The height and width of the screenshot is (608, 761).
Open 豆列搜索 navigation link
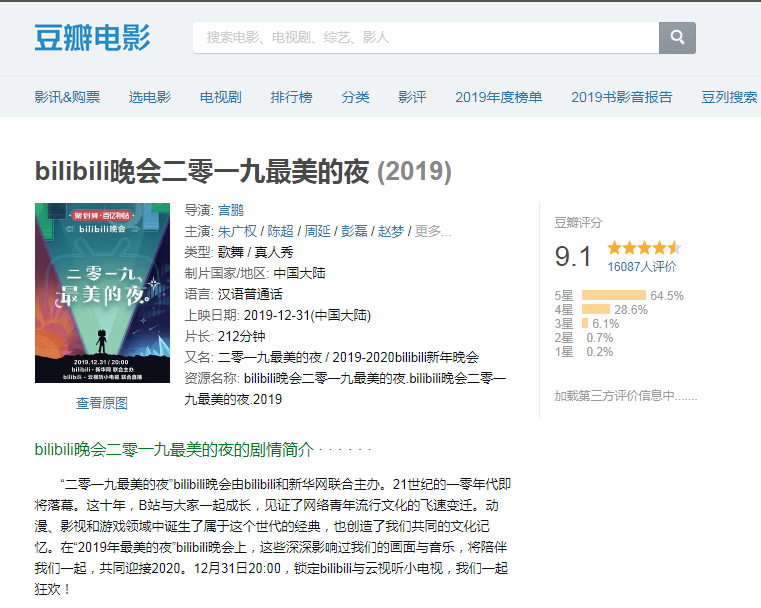pos(729,97)
